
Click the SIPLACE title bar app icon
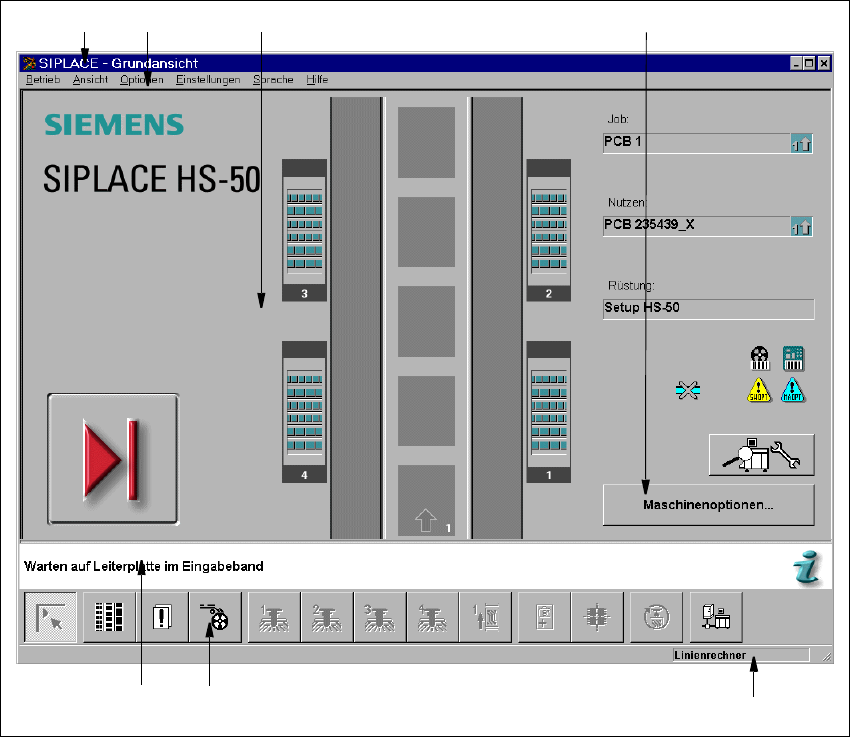pyautogui.click(x=29, y=63)
